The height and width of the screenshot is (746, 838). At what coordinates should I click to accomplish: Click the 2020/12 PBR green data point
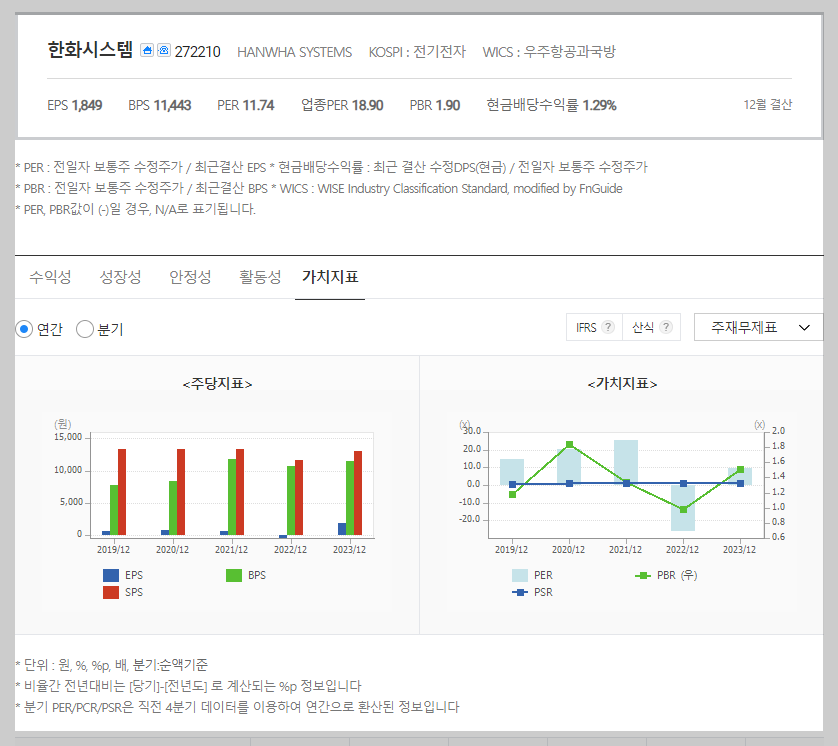570,445
